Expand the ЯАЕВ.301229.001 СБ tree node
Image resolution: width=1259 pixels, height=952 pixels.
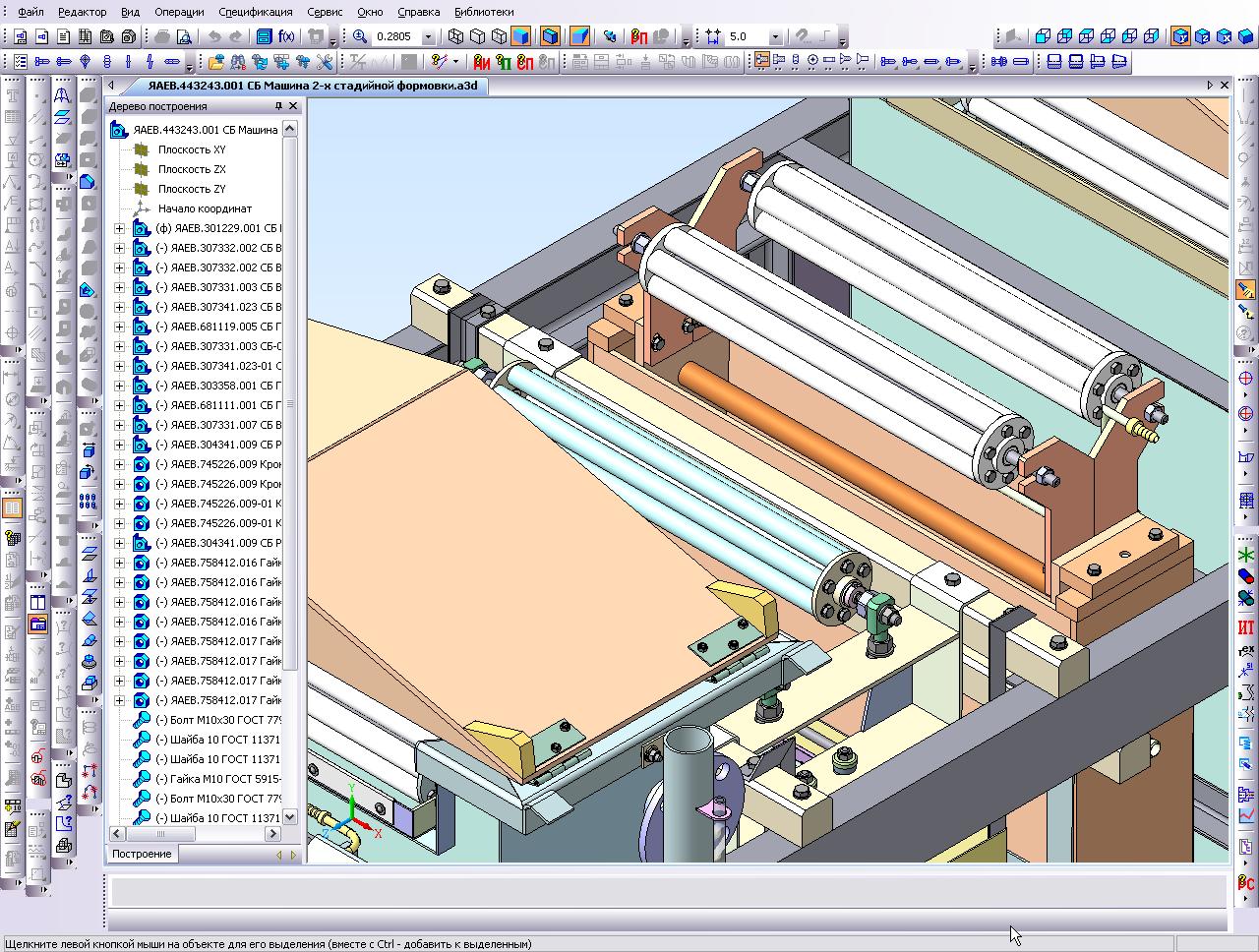120,228
